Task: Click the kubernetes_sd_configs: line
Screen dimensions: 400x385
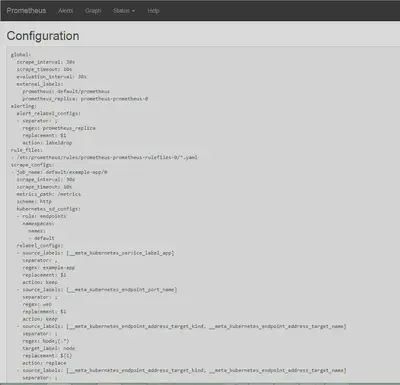Action: pos(49,209)
